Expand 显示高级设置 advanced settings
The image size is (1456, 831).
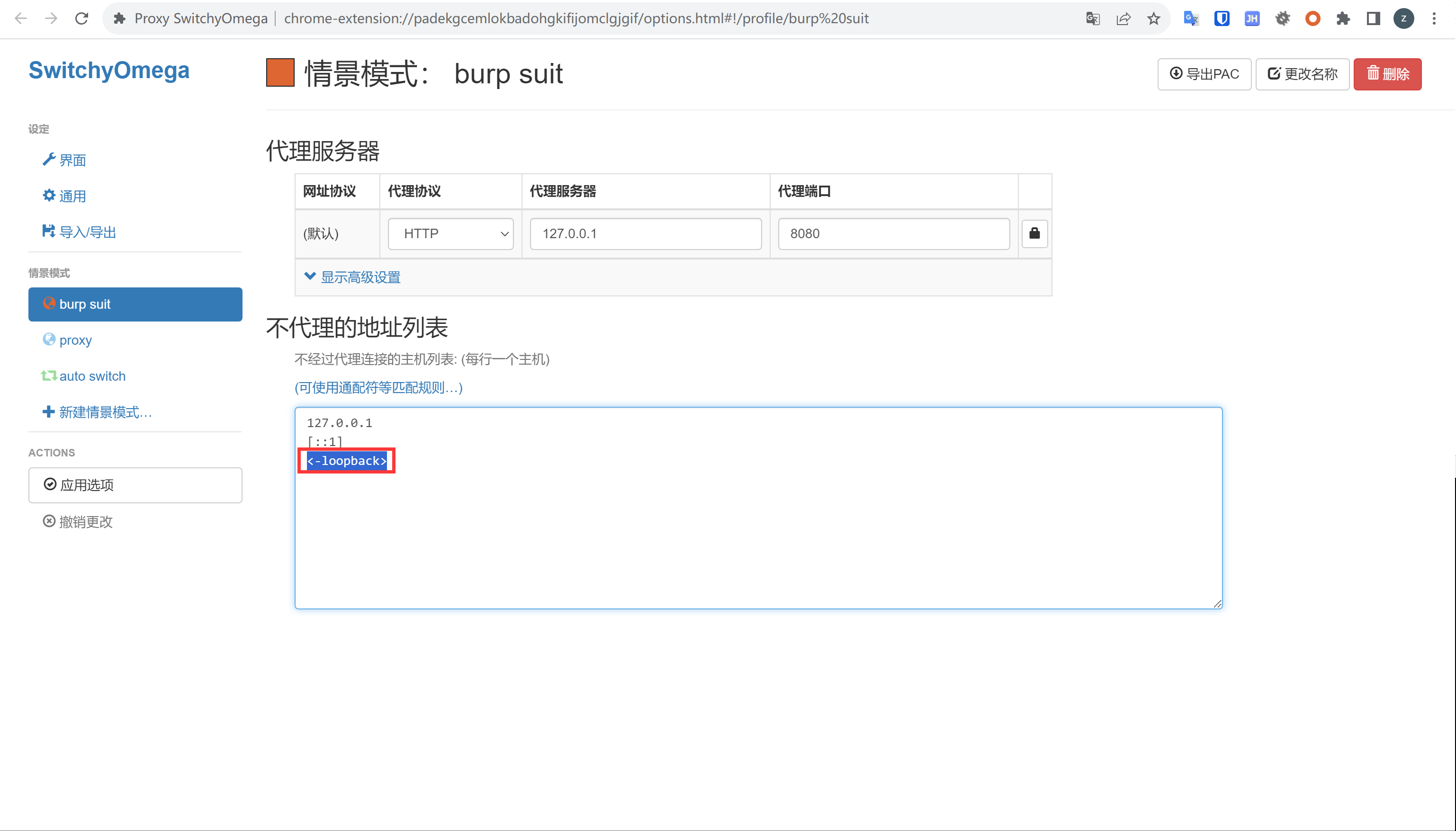click(x=354, y=276)
